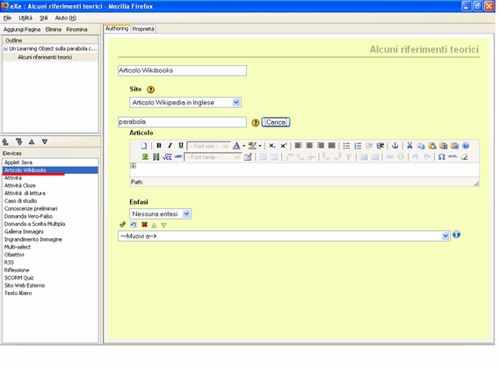Insert special character Omega icon
The width and height of the screenshot is (500, 370).
coord(442,157)
